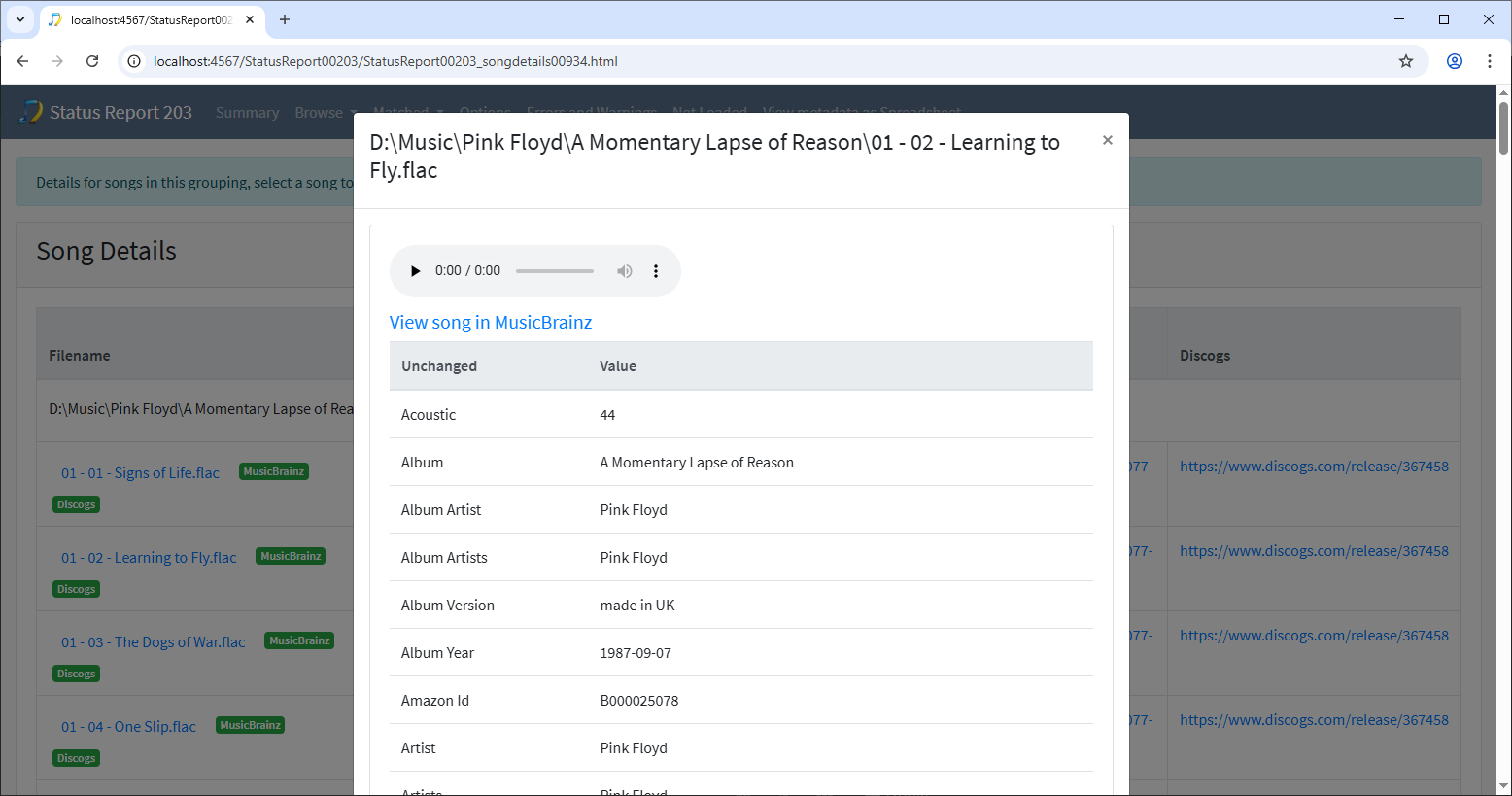Open Discogs release link in Learning to Fly row
This screenshot has width=1512, height=796.
(1314, 551)
